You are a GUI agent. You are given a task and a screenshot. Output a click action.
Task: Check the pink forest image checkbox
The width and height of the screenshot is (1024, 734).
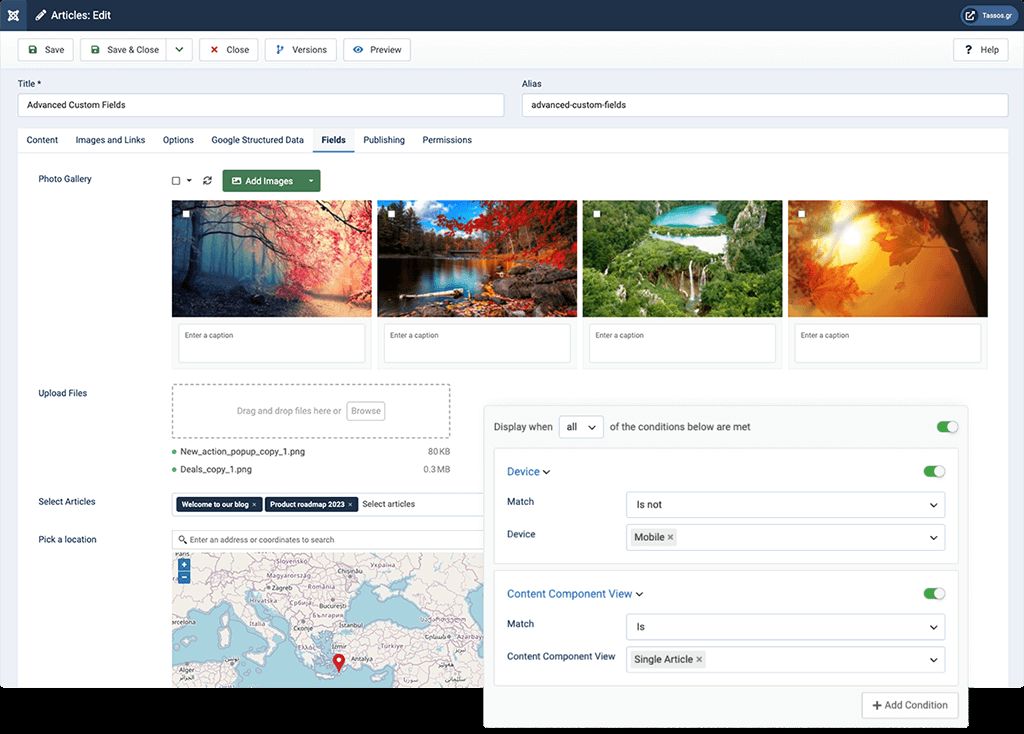pos(186,214)
